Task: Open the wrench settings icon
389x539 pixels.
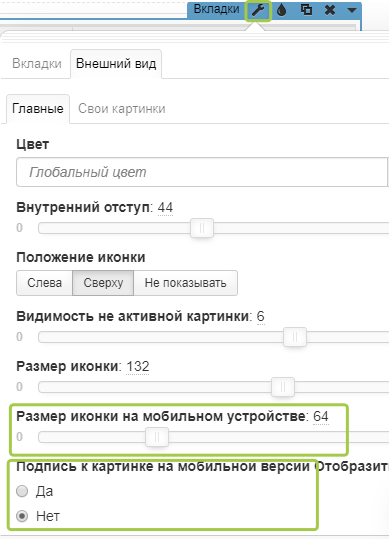Action: (258, 10)
